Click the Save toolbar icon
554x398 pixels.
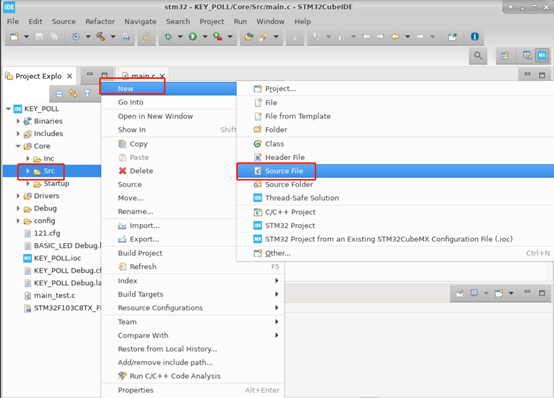coord(39,36)
